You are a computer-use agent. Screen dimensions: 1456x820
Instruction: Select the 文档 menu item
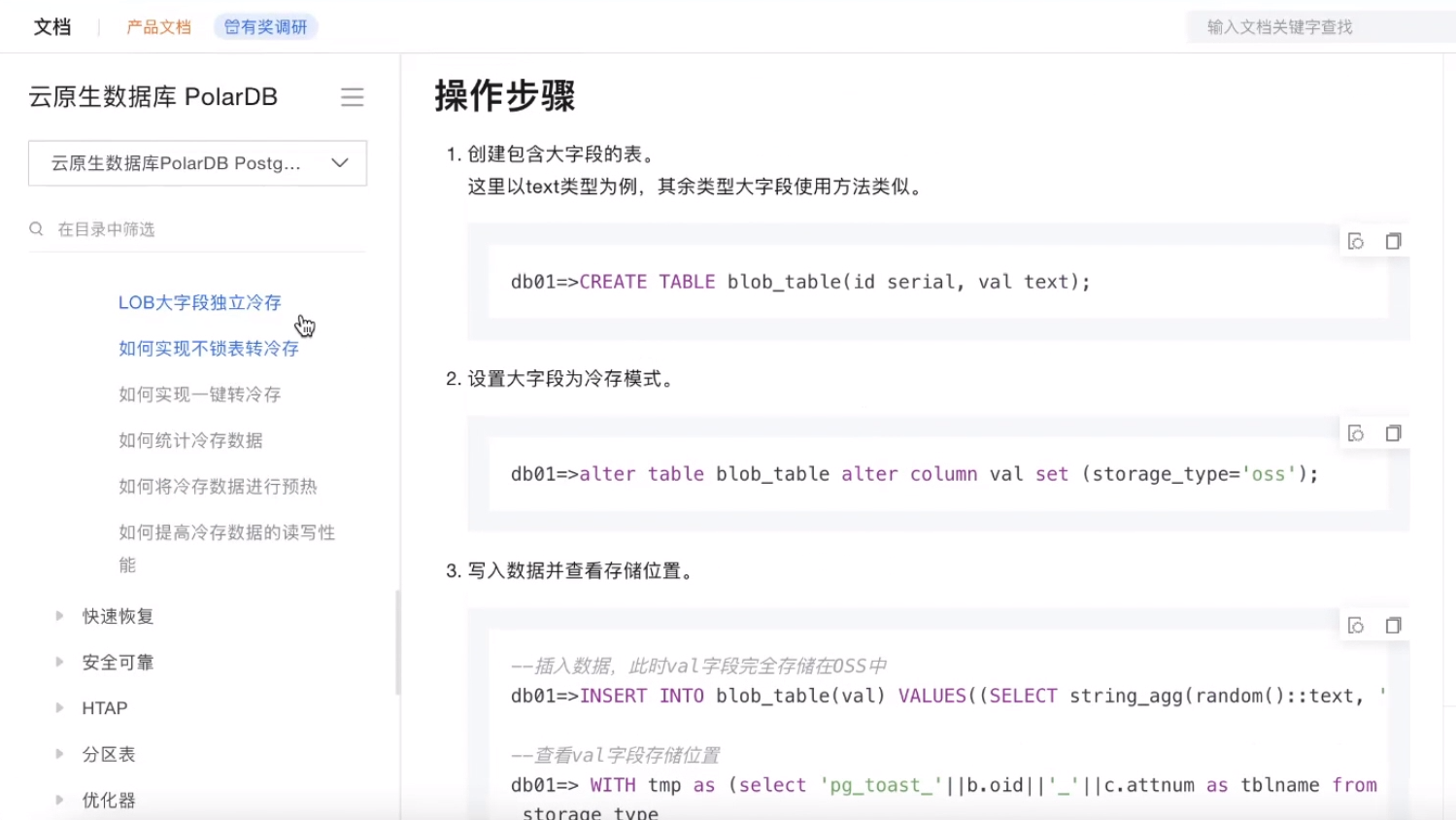click(52, 26)
